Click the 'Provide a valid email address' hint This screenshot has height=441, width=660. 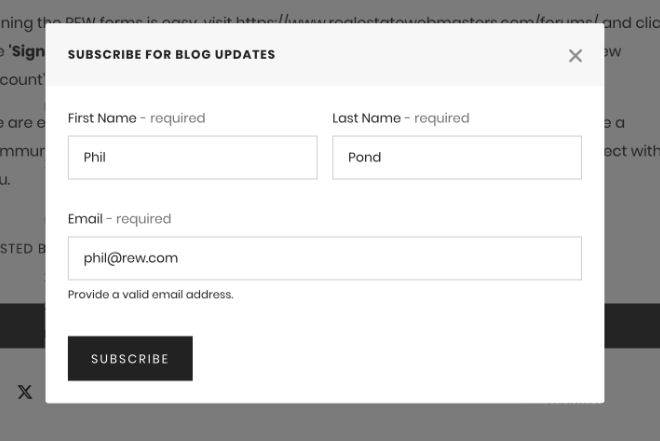click(x=150, y=295)
